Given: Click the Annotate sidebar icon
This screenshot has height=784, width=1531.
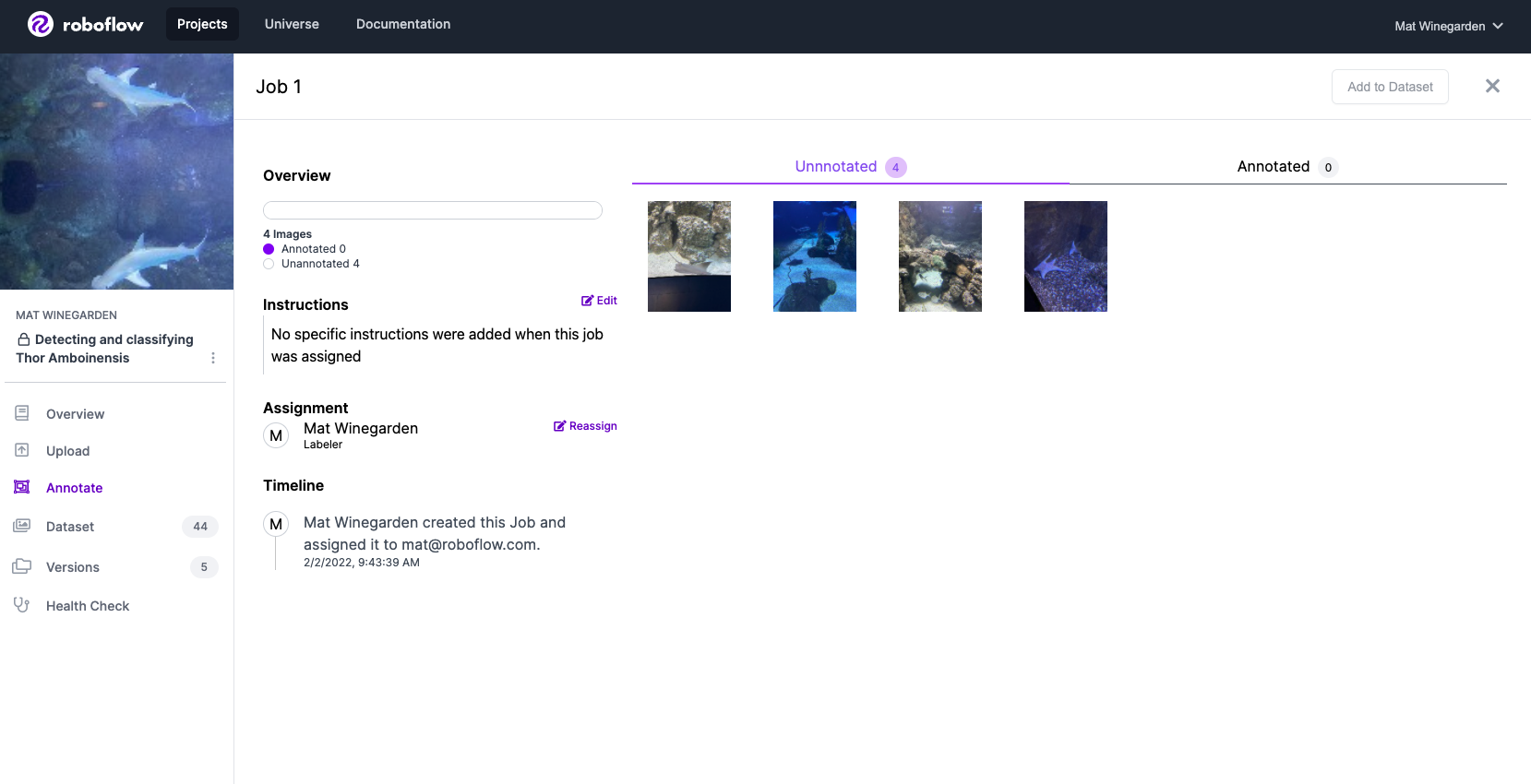Looking at the screenshot, I should (x=22, y=487).
